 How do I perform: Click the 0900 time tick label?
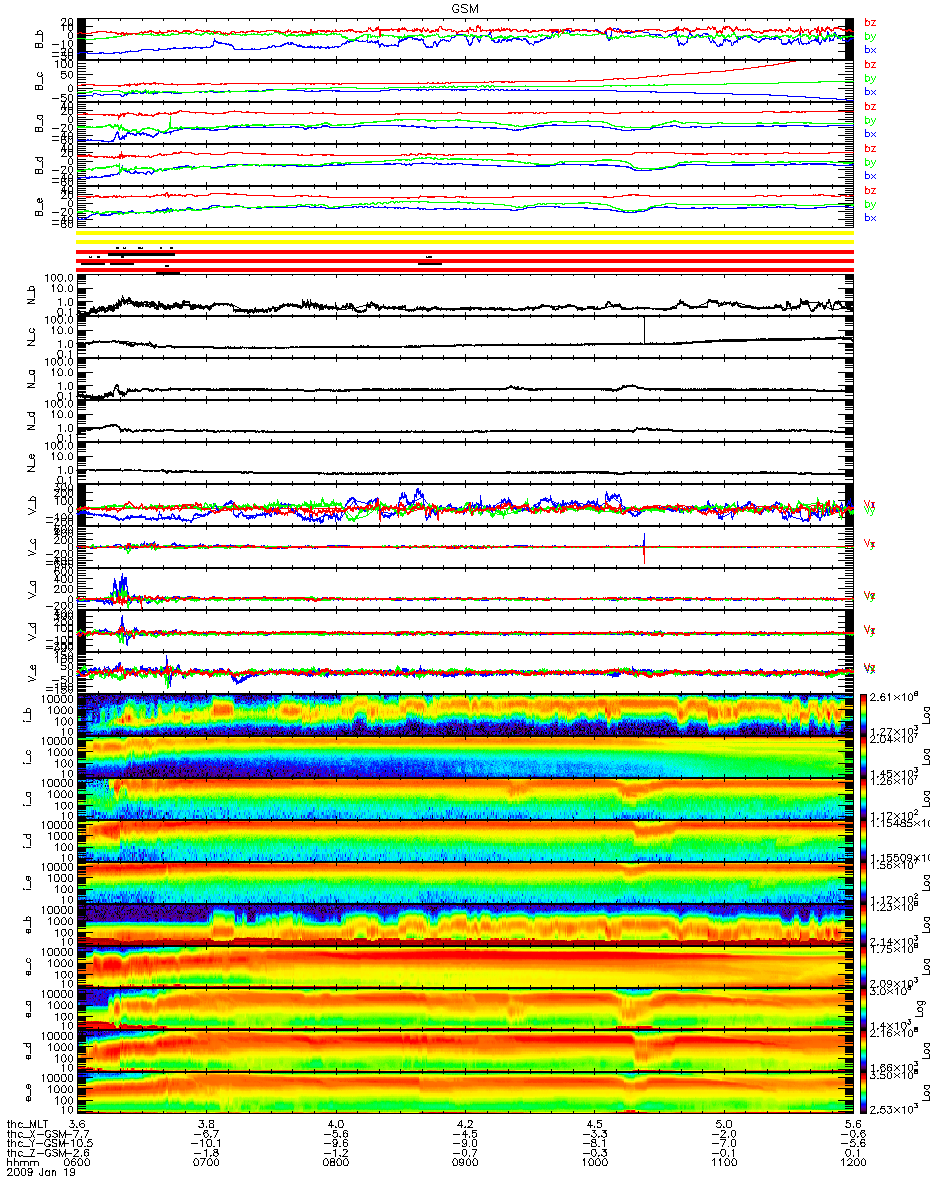coord(465,1163)
